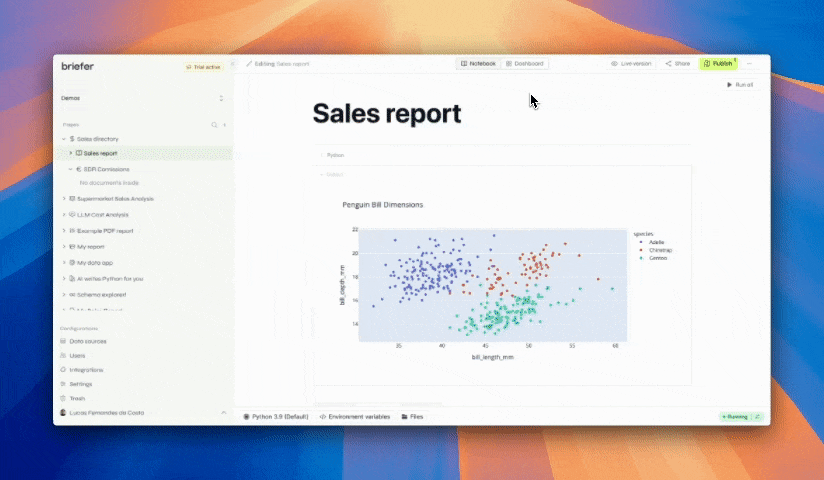Open the Trash link

[x=77, y=398]
